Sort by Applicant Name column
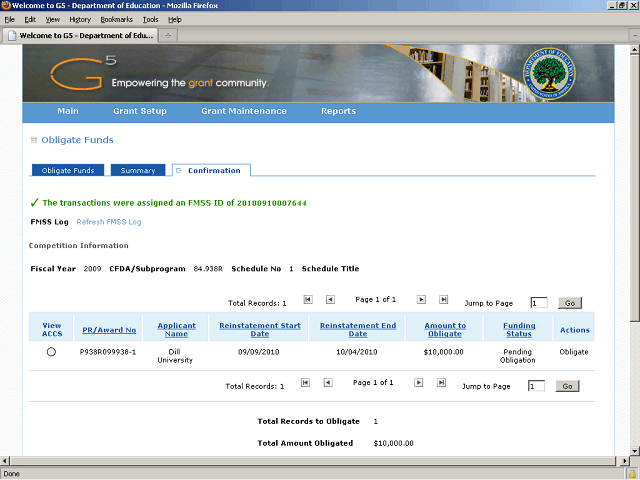The image size is (640, 480). pyautogui.click(x=176, y=330)
